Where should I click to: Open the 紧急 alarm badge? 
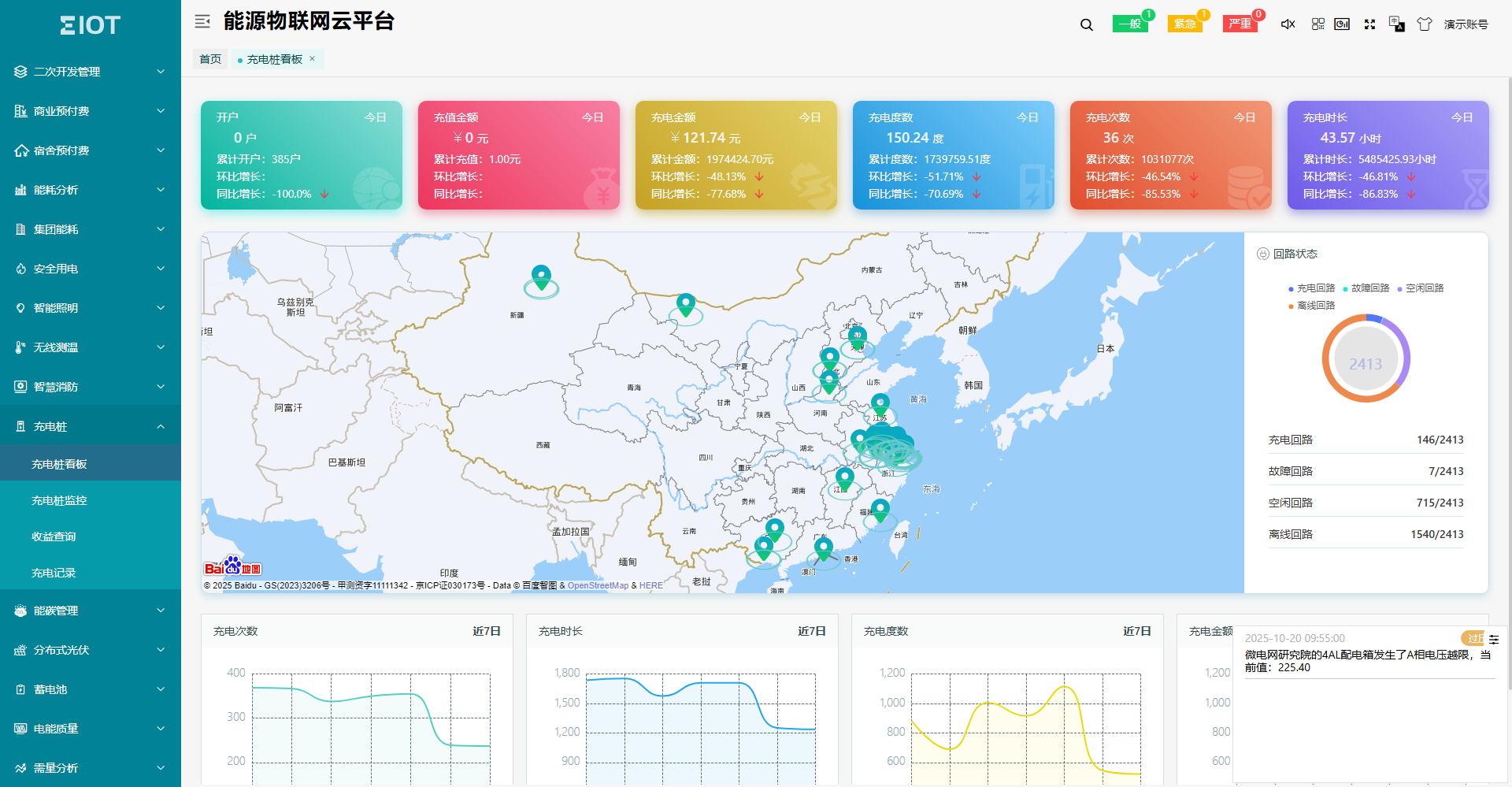tap(1185, 24)
